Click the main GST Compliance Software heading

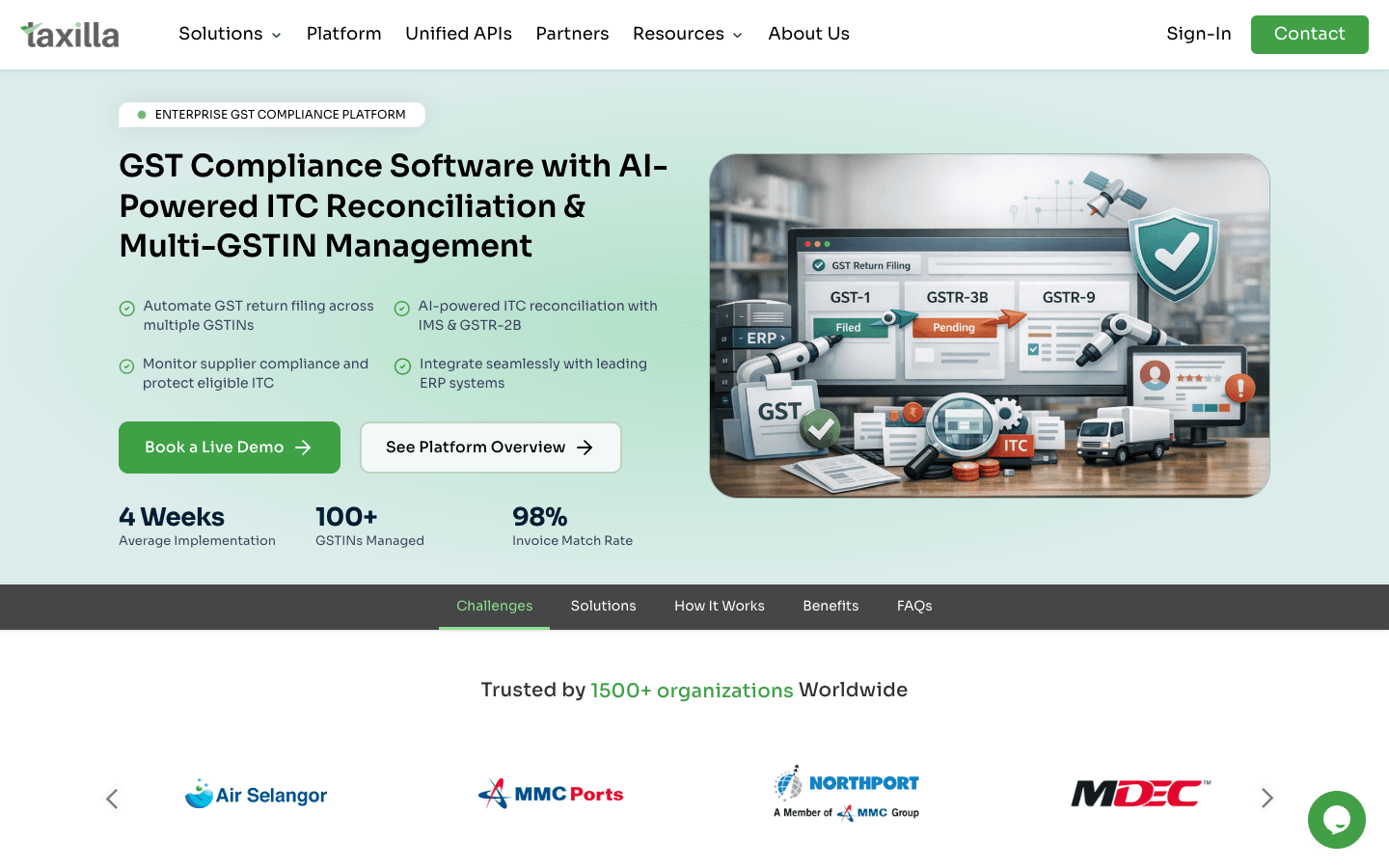coord(394,205)
